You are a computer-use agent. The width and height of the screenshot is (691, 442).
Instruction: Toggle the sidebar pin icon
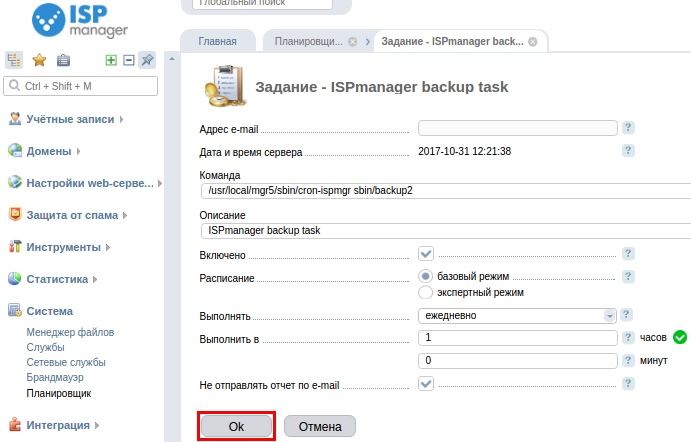coord(147,59)
